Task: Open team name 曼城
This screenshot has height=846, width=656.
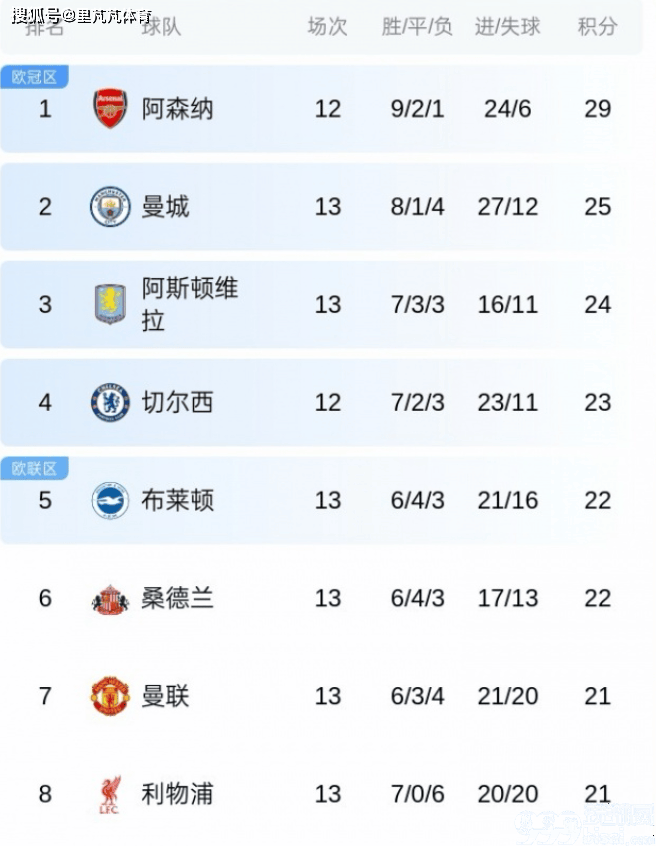Action: coord(165,206)
